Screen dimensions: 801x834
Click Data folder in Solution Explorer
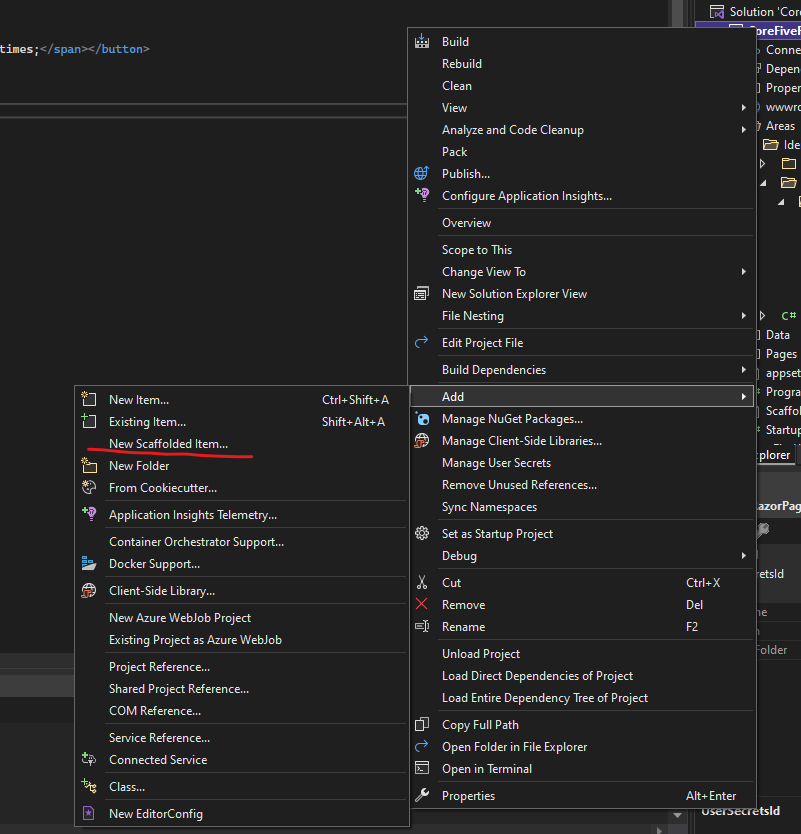tap(777, 335)
